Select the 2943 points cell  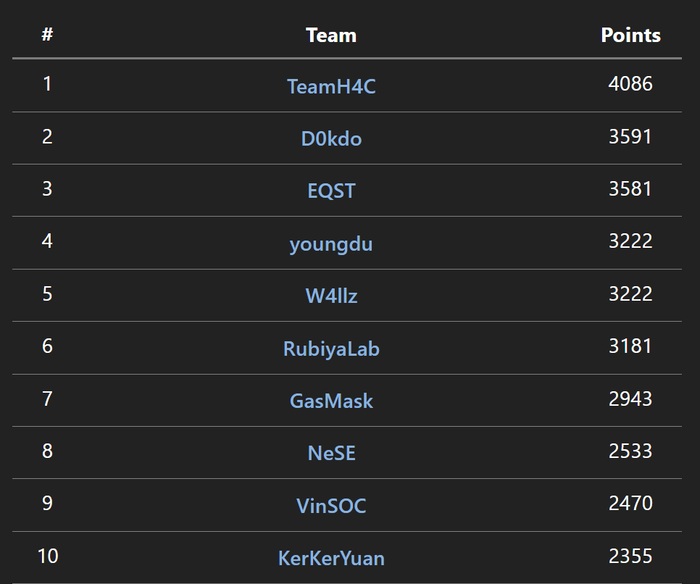pyautogui.click(x=630, y=398)
